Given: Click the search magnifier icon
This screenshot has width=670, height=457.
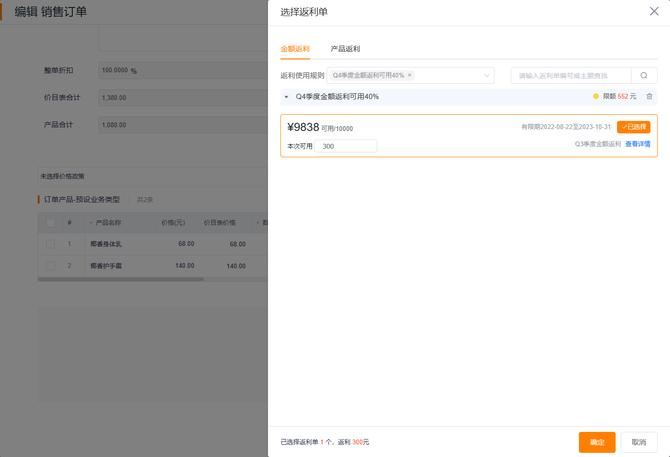Looking at the screenshot, I should click(x=644, y=75).
